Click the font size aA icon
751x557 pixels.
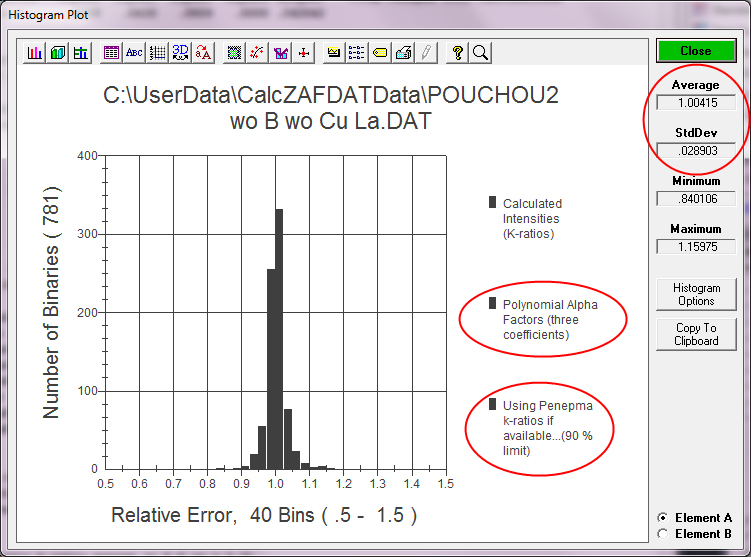coord(204,52)
